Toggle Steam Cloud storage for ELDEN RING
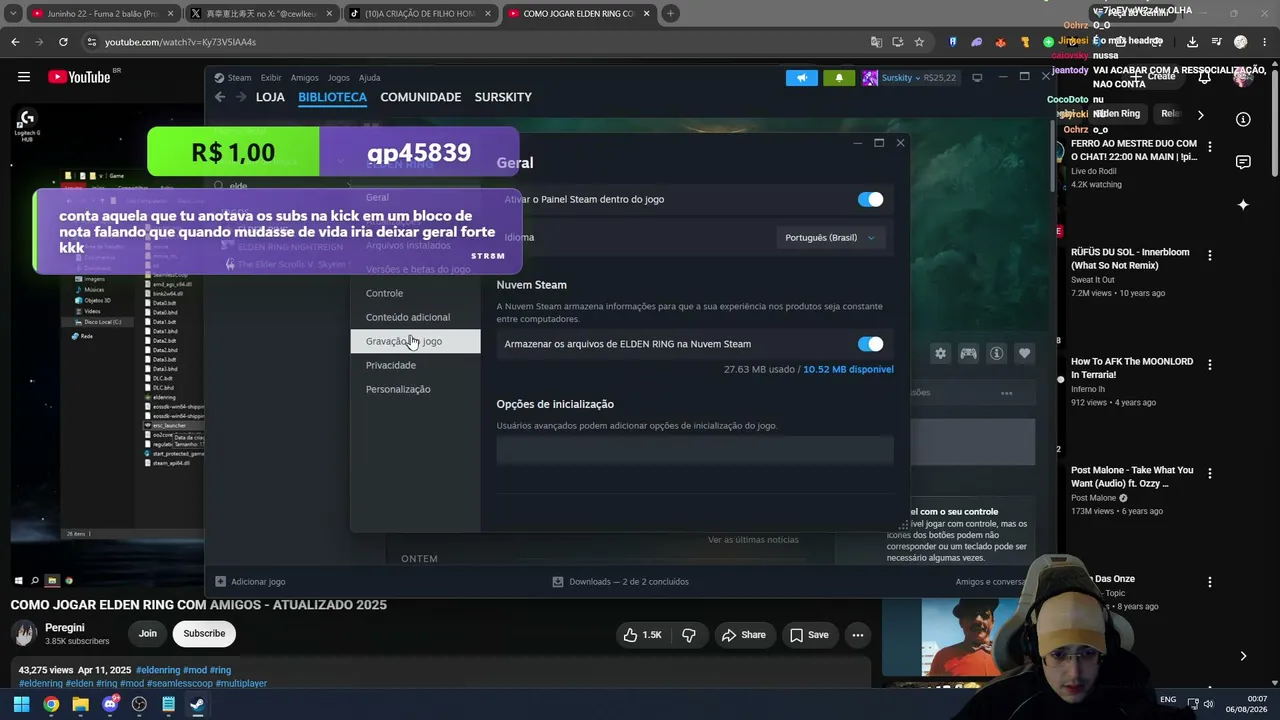 pos(870,344)
